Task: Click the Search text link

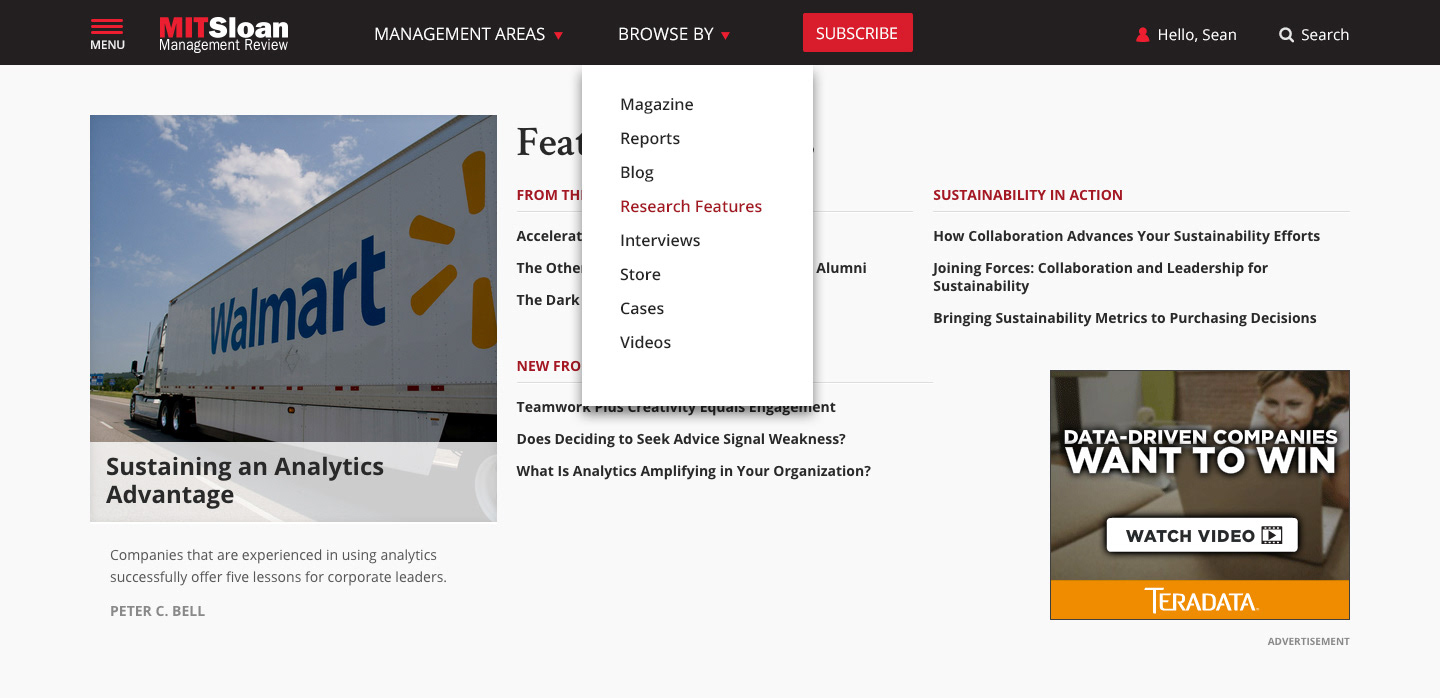Action: tap(1325, 35)
